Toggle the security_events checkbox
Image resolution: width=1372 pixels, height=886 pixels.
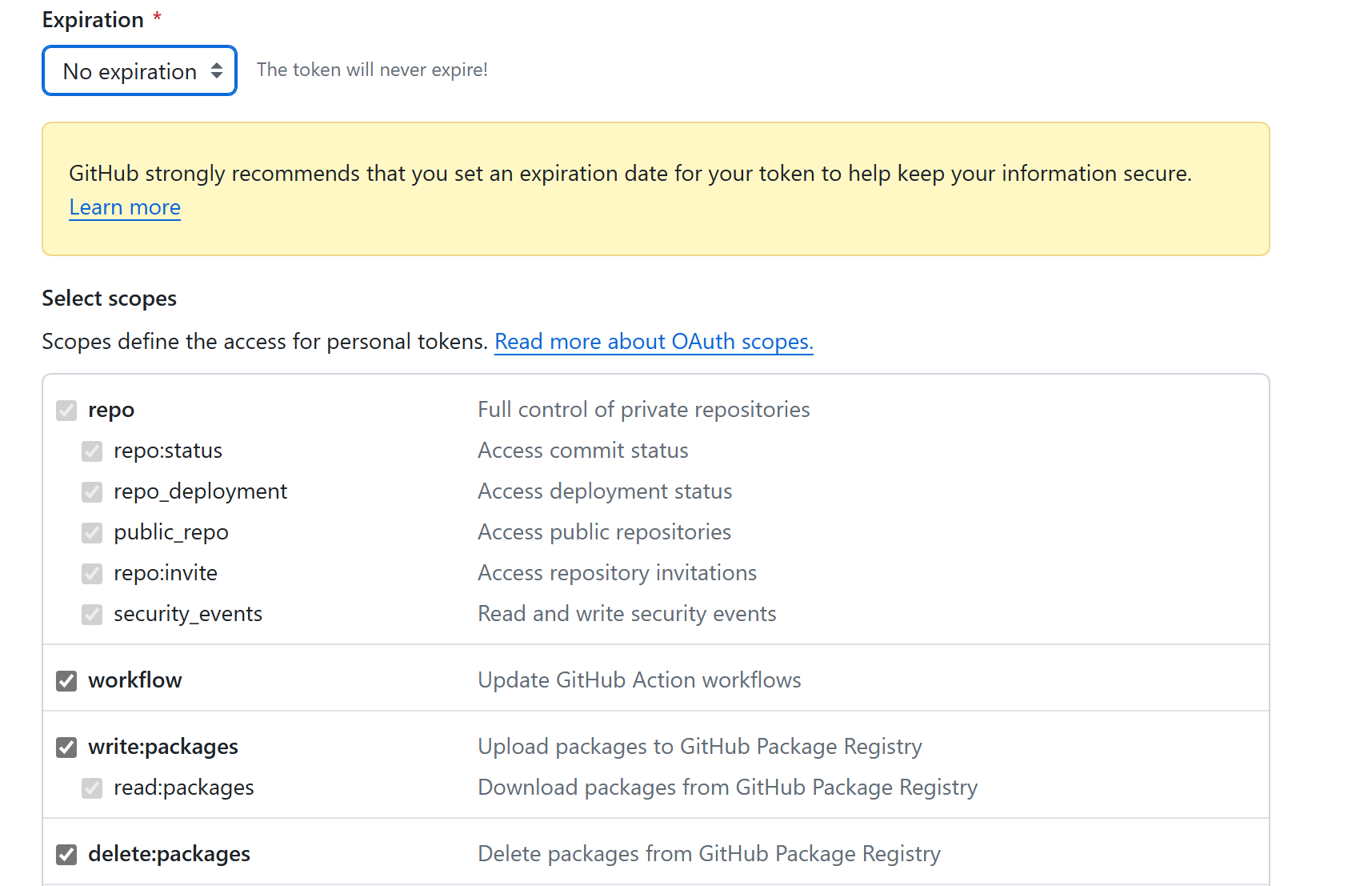point(92,615)
